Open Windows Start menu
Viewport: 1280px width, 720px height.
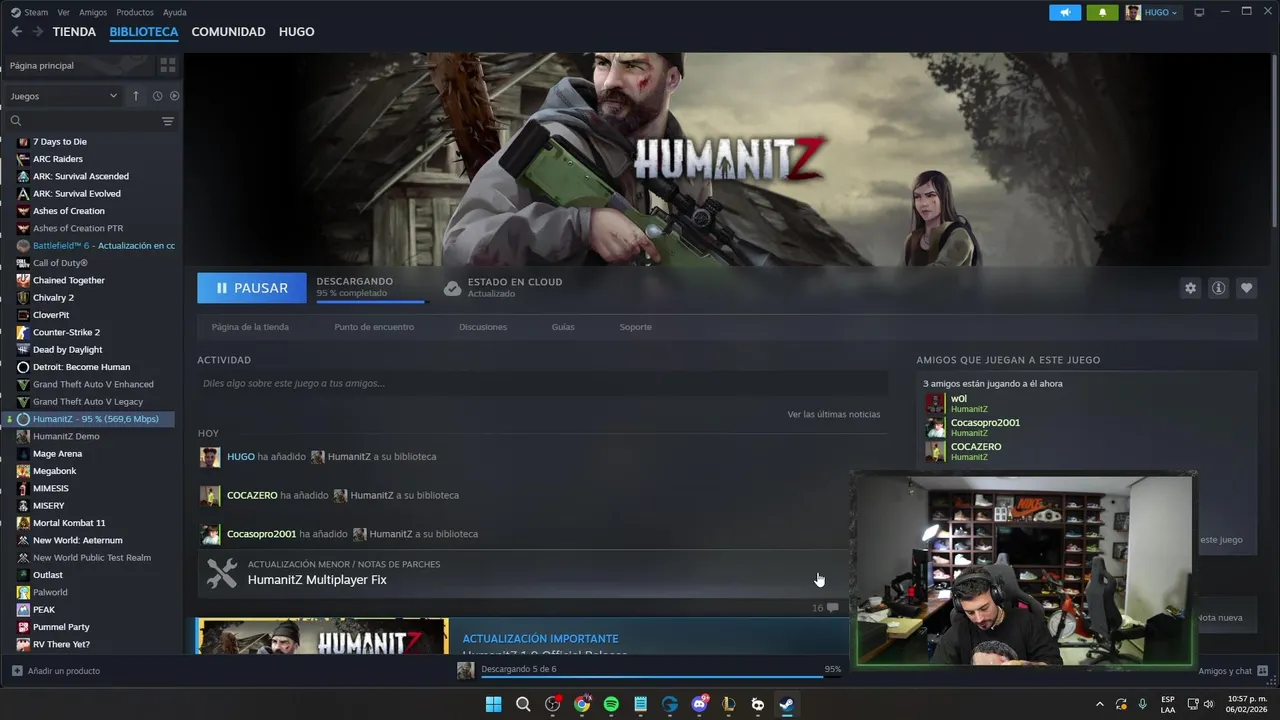[x=493, y=704]
